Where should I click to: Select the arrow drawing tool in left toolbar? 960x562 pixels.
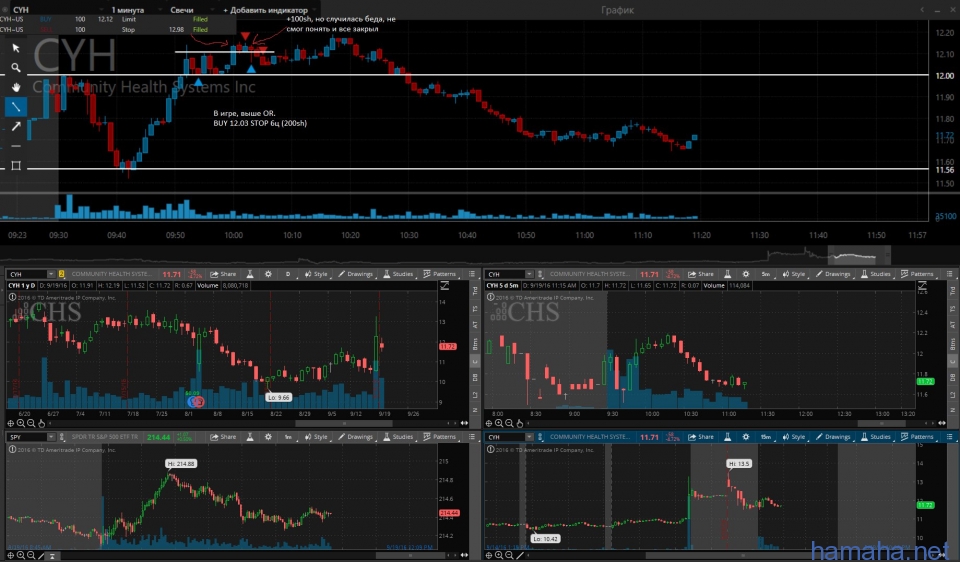(x=16, y=126)
